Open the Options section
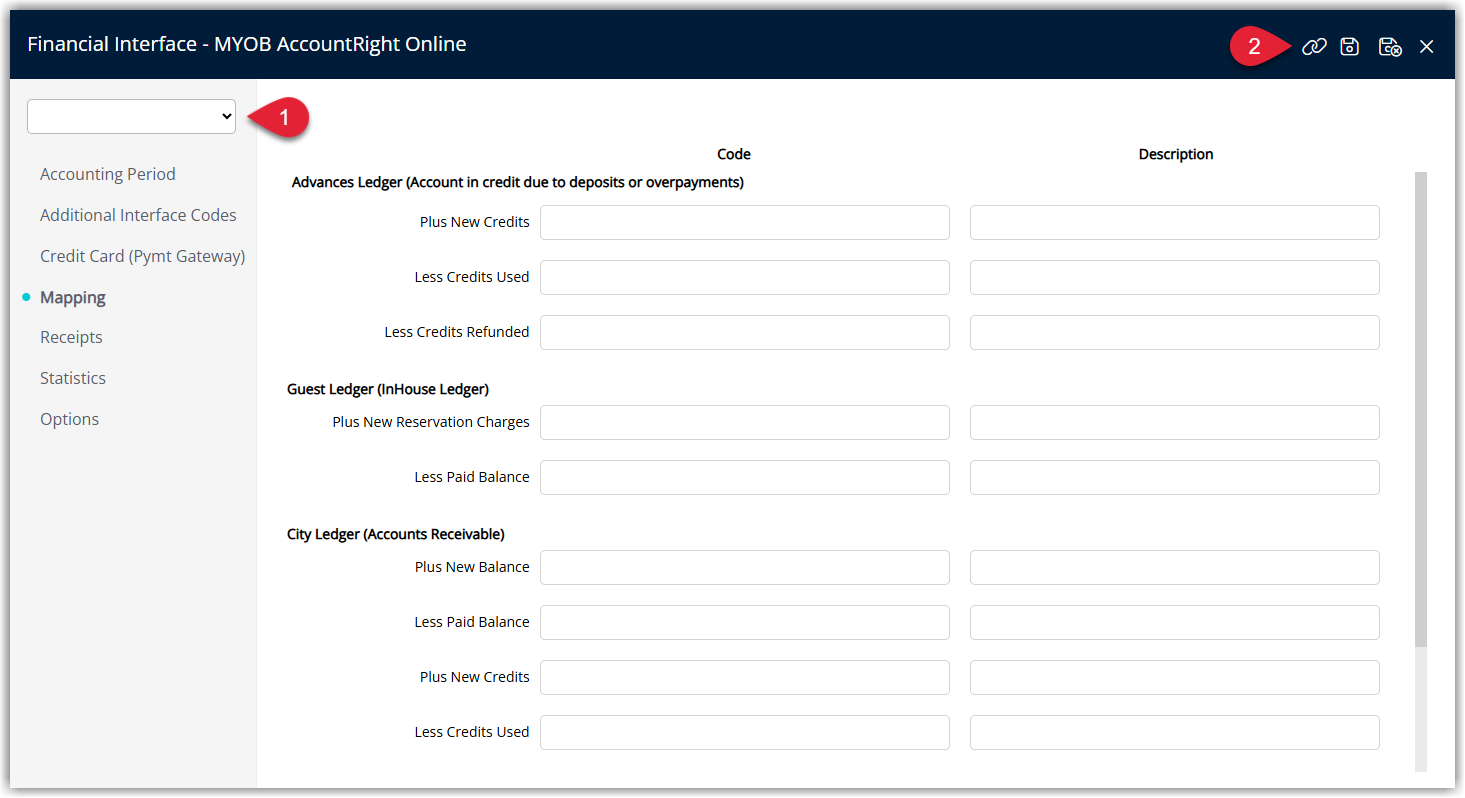 point(69,419)
